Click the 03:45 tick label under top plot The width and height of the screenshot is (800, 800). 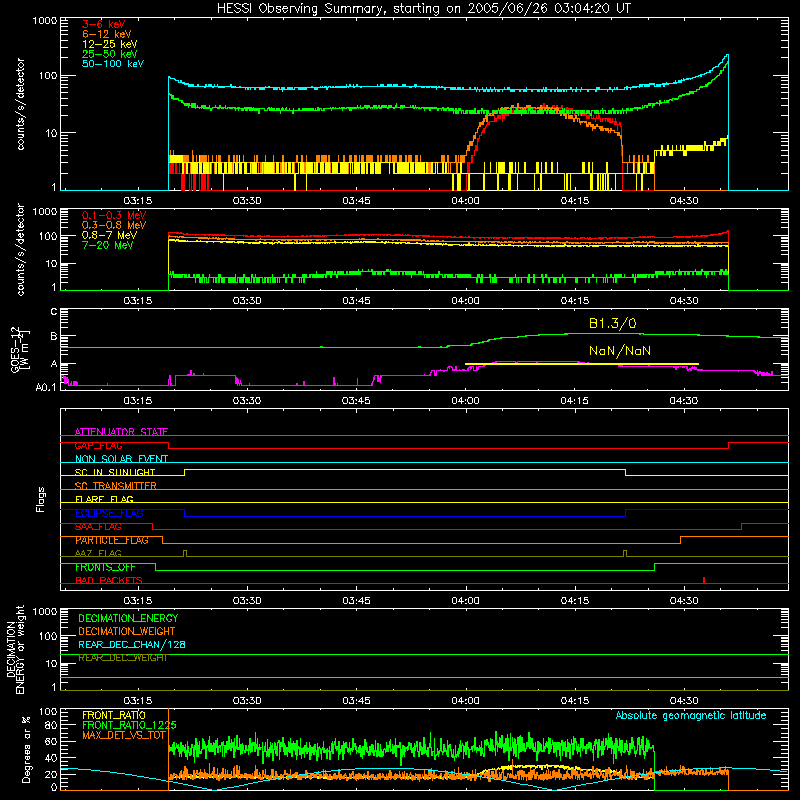click(356, 201)
